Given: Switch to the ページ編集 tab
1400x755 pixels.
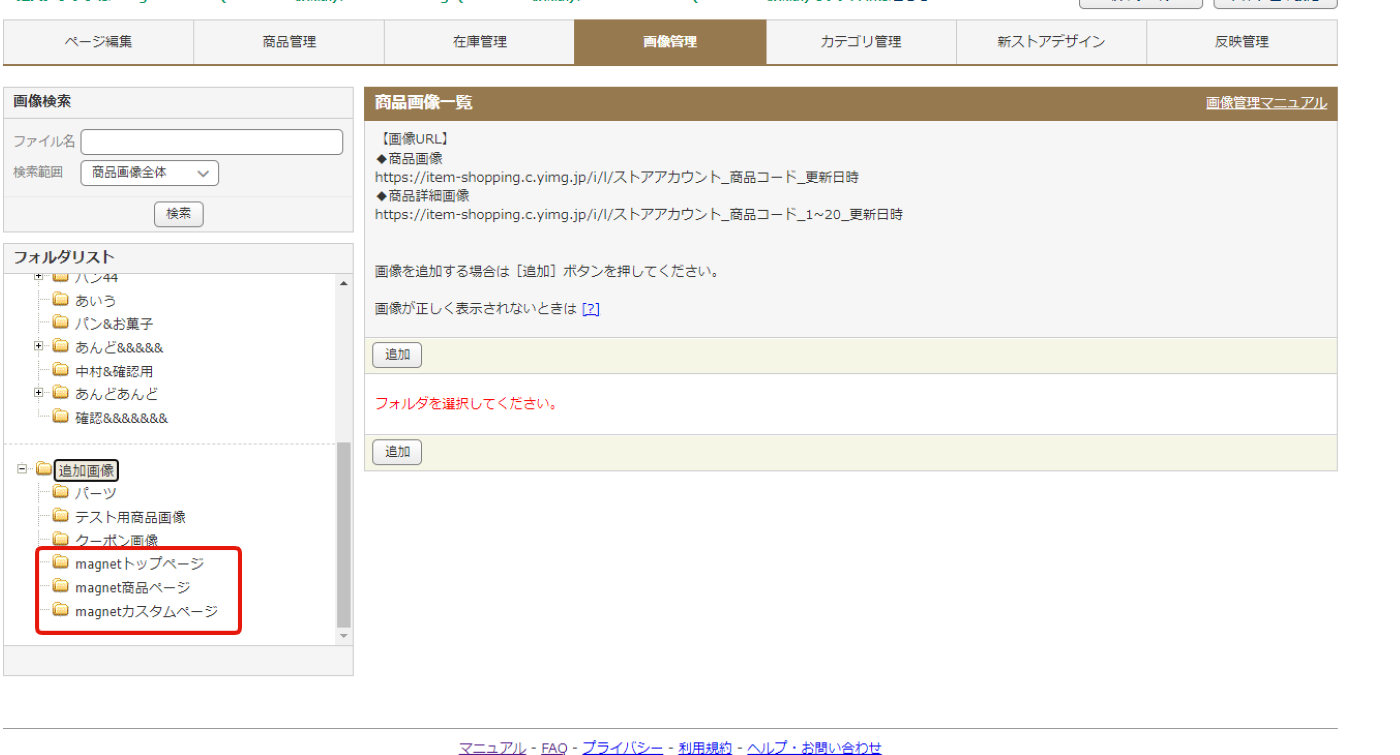Looking at the screenshot, I should [x=98, y=42].
